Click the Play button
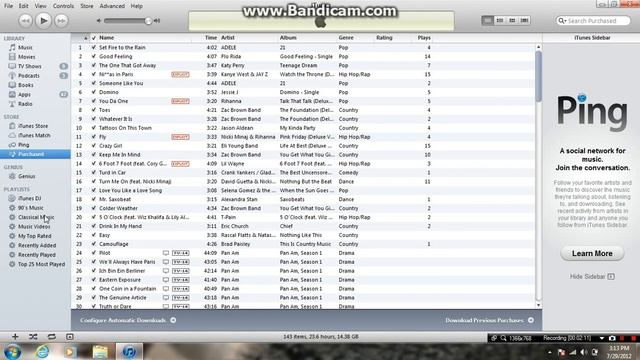 tap(43, 20)
